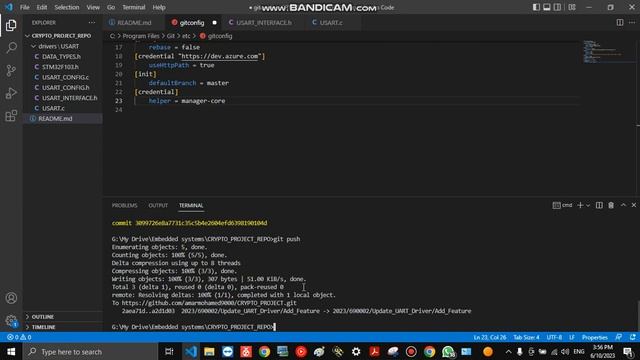Change Properties language mode

point(595,337)
